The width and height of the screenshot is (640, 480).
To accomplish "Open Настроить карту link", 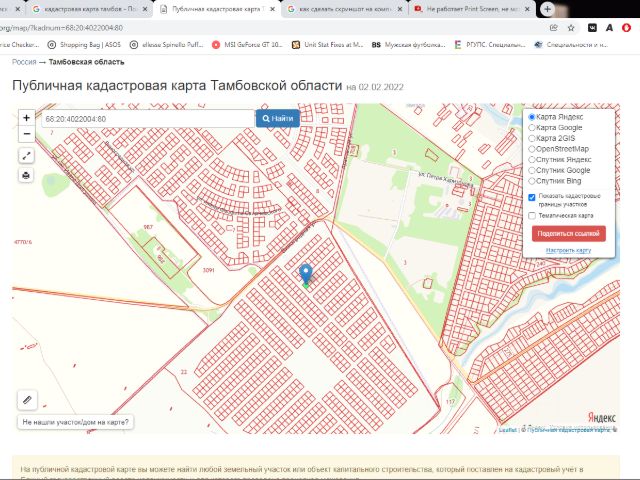I will tap(568, 250).
